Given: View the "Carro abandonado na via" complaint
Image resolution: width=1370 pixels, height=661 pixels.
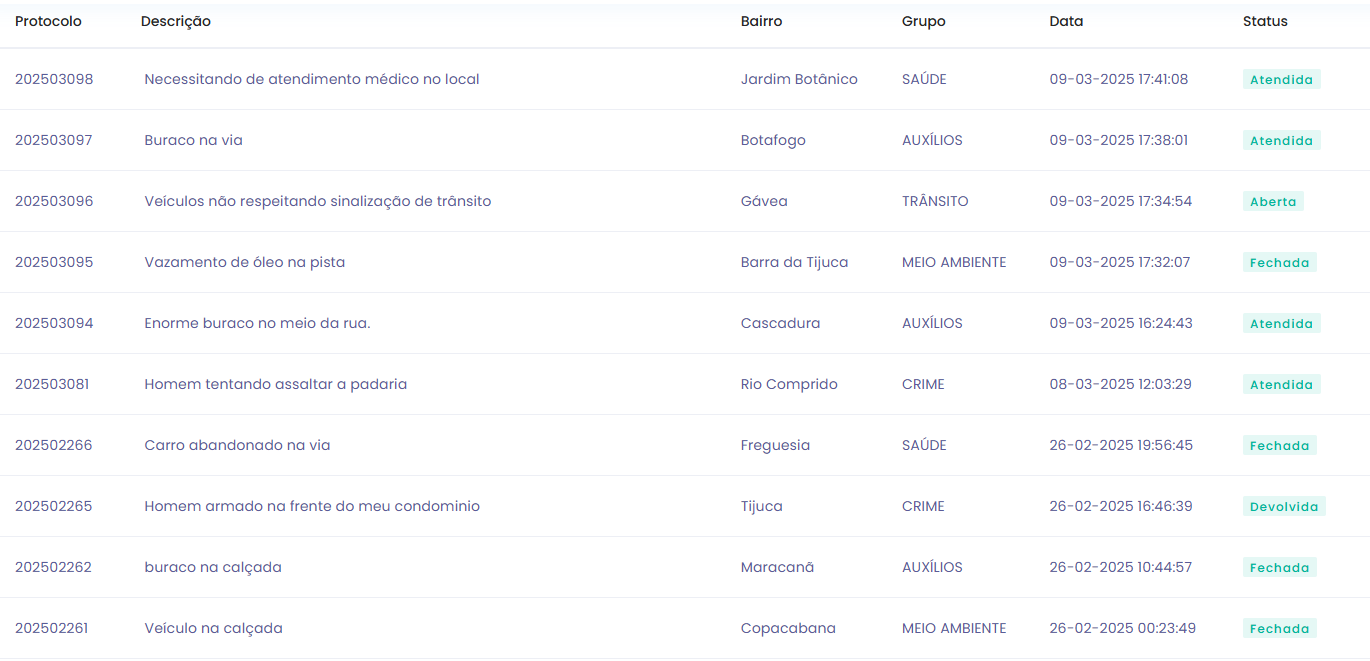Looking at the screenshot, I should 236,445.
